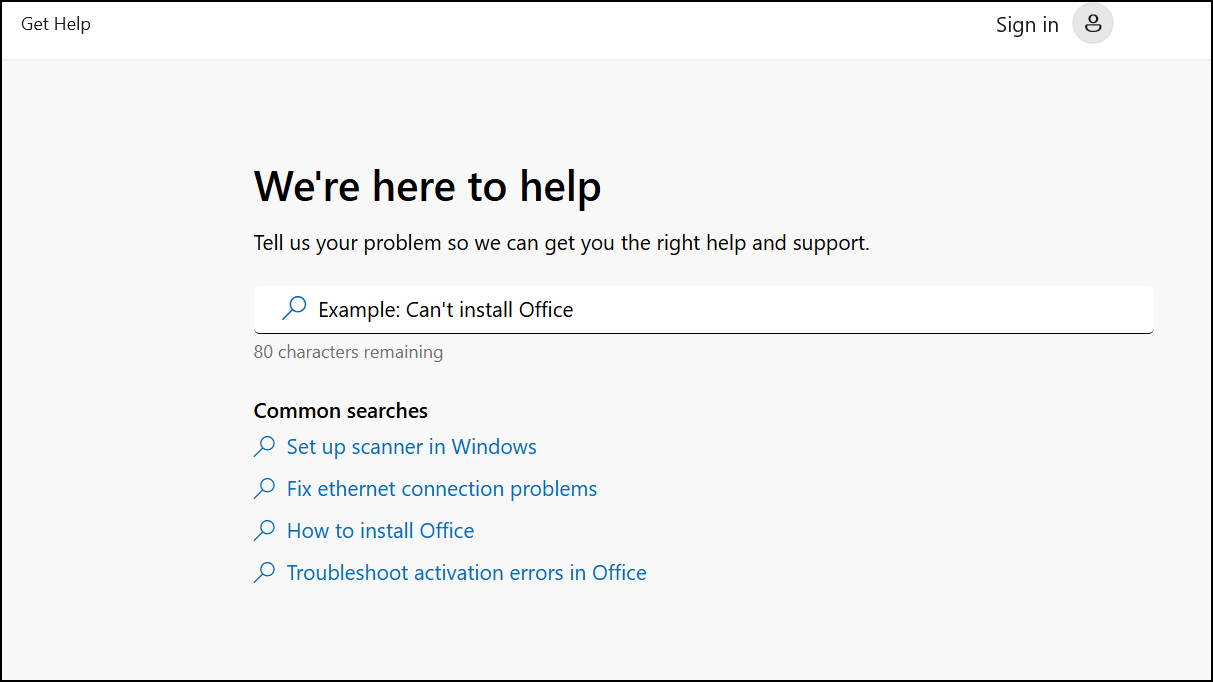Click the Common searches heading
Screen dimensions: 1213x682
[341, 411]
